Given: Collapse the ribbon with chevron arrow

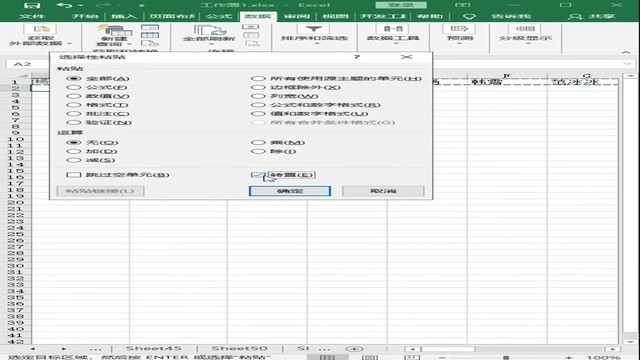Looking at the screenshot, I should point(626,52).
